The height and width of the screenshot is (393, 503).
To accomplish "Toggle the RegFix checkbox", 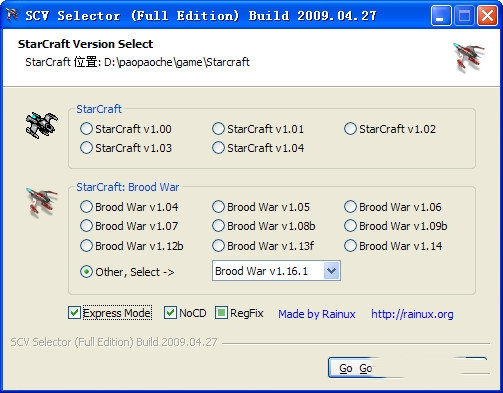I will coord(221,313).
